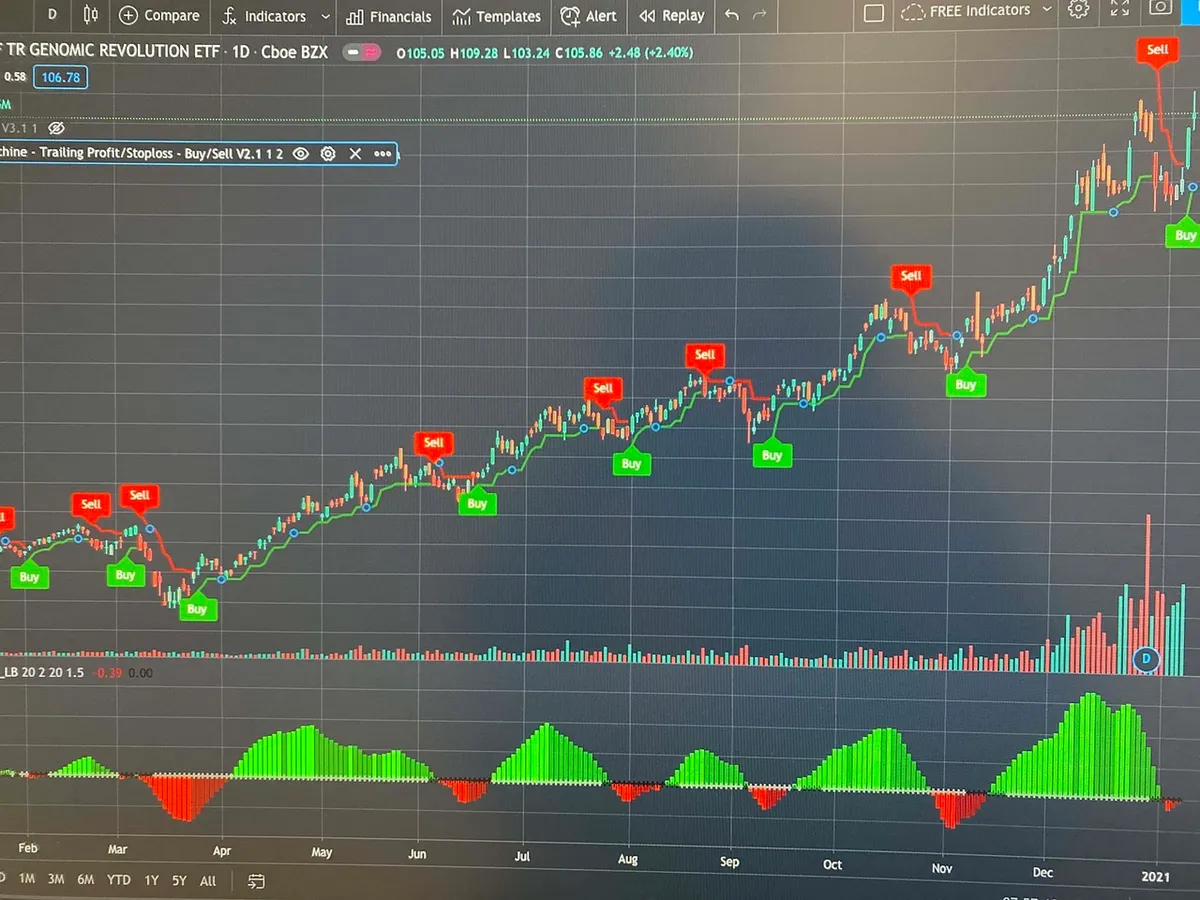Click the go-to-date calendar icon
This screenshot has height=900, width=1200.
[256, 881]
